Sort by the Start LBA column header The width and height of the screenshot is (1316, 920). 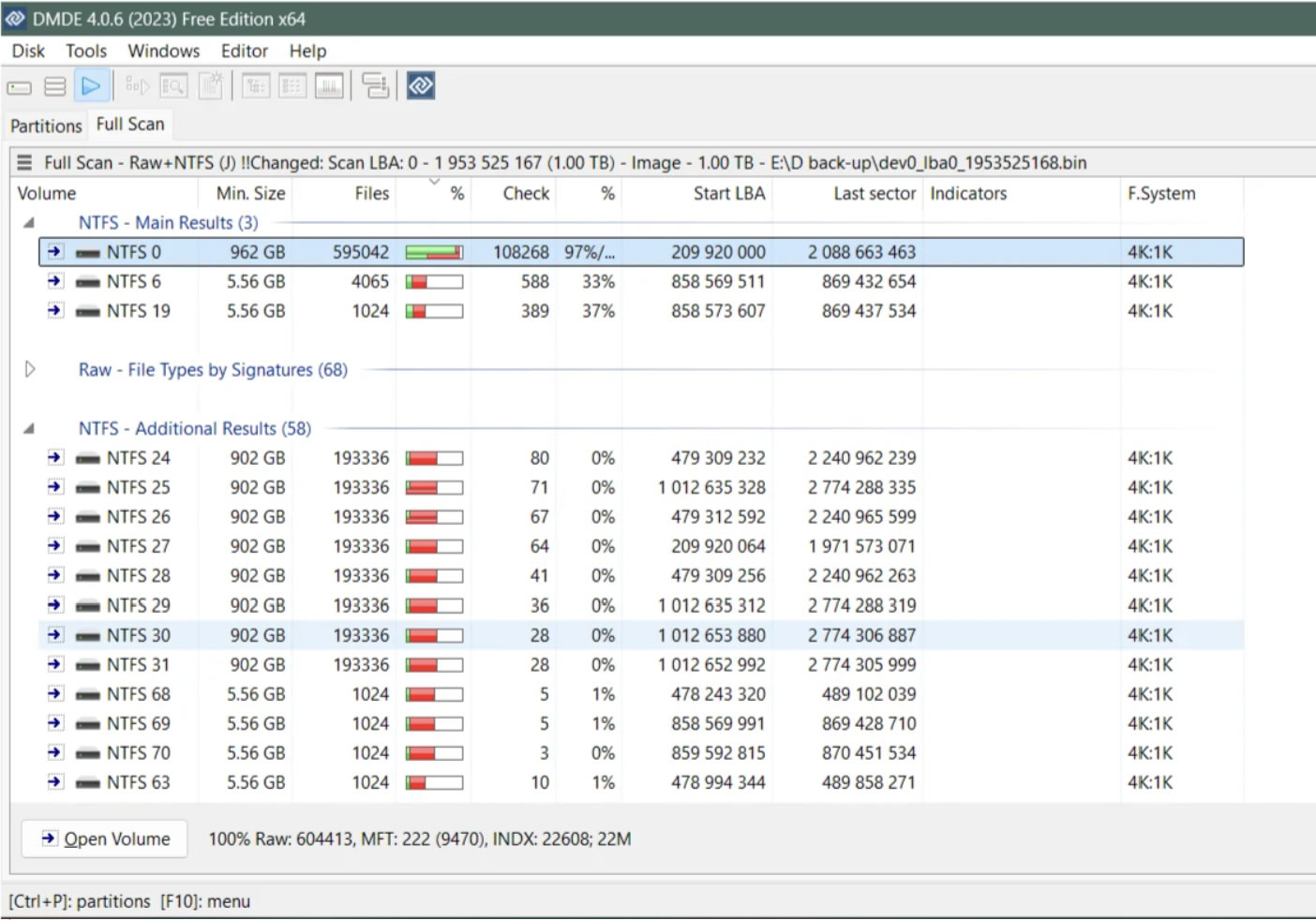[x=697, y=193]
